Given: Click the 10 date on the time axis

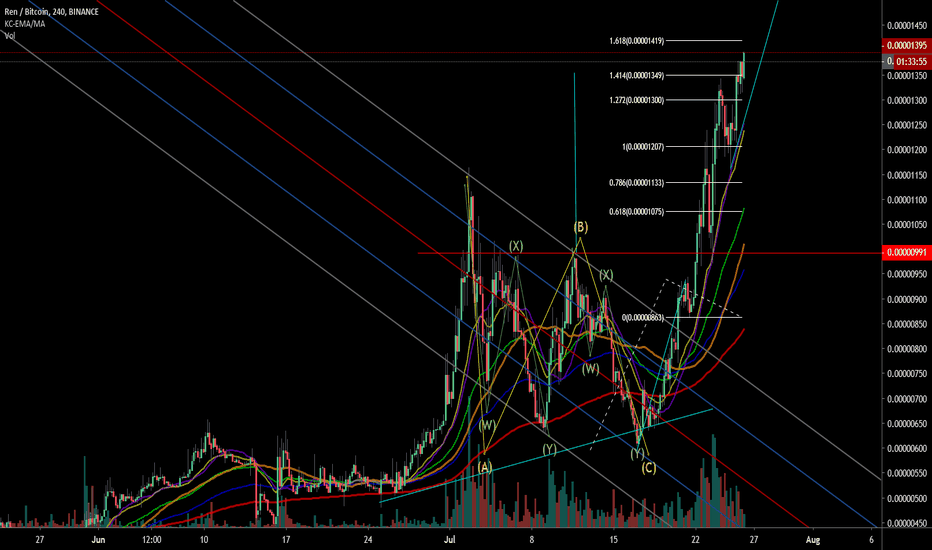Looking at the screenshot, I should [204, 540].
